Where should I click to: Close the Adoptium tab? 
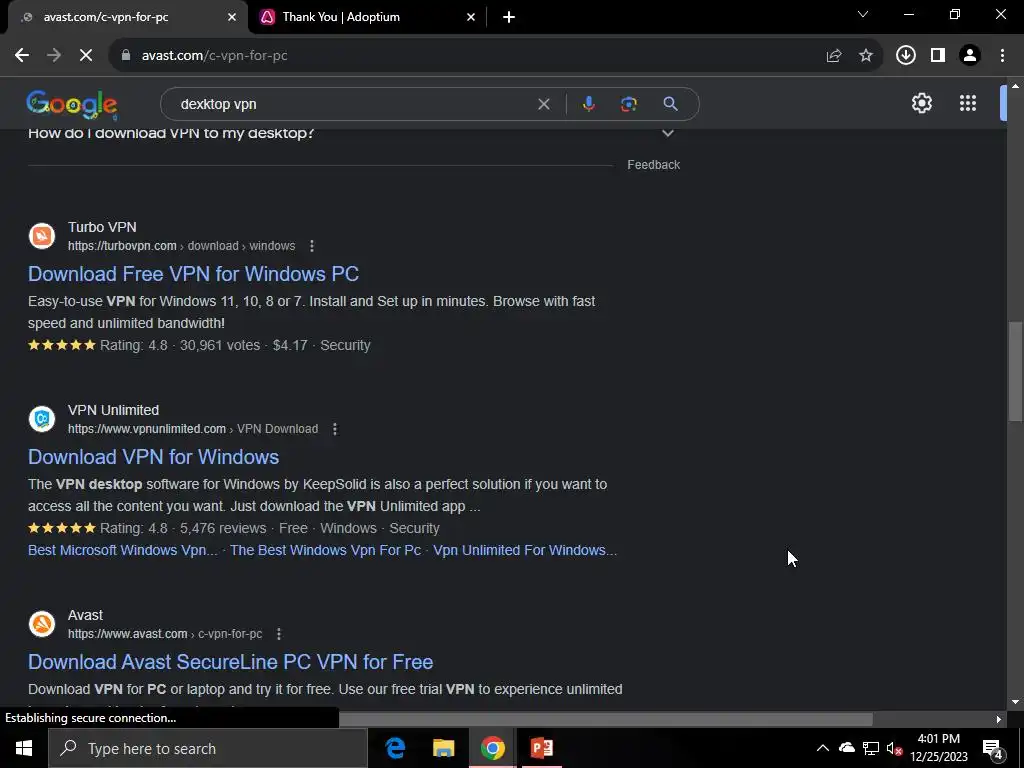click(471, 17)
